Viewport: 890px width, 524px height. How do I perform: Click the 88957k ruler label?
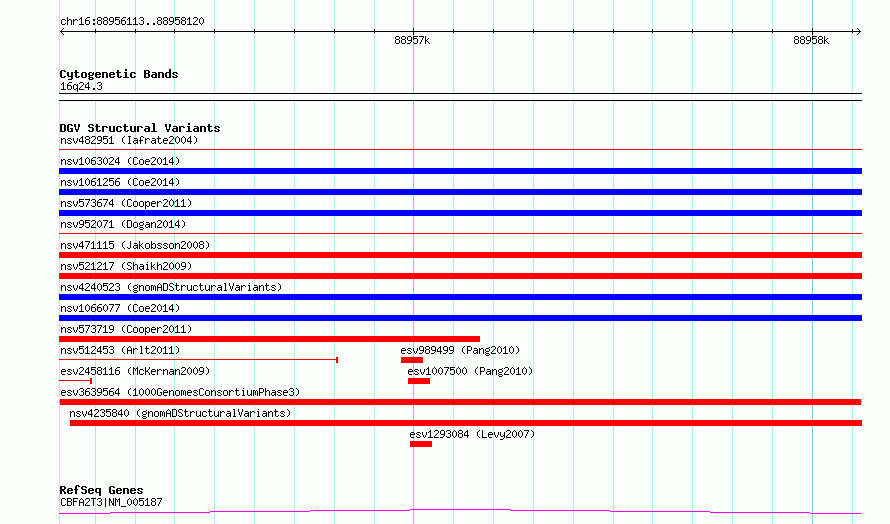click(x=412, y=40)
